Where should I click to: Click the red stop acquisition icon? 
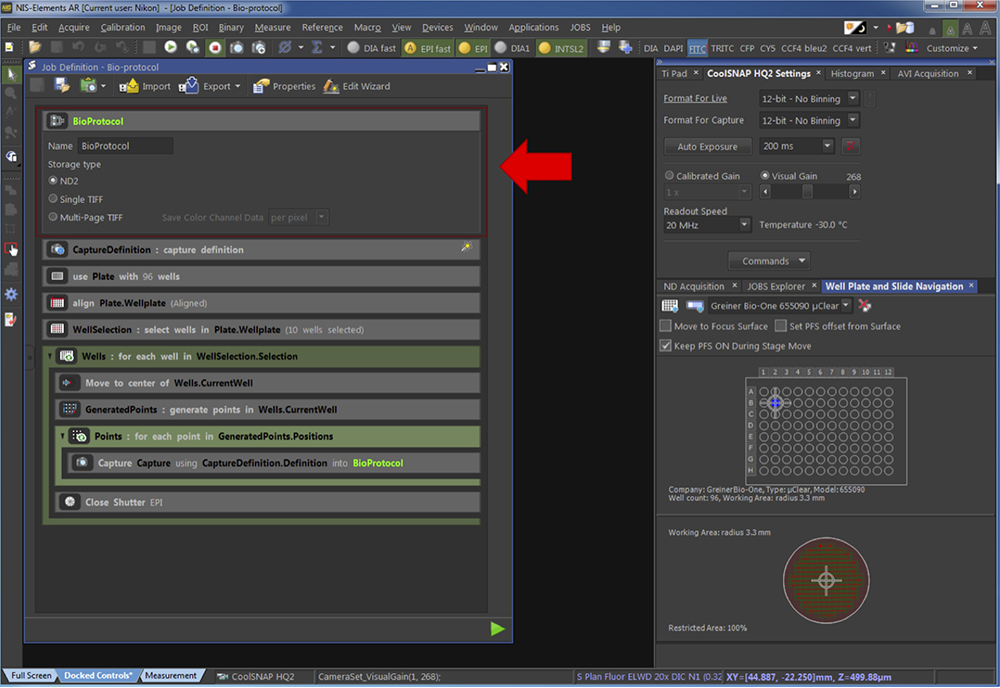tap(215, 48)
